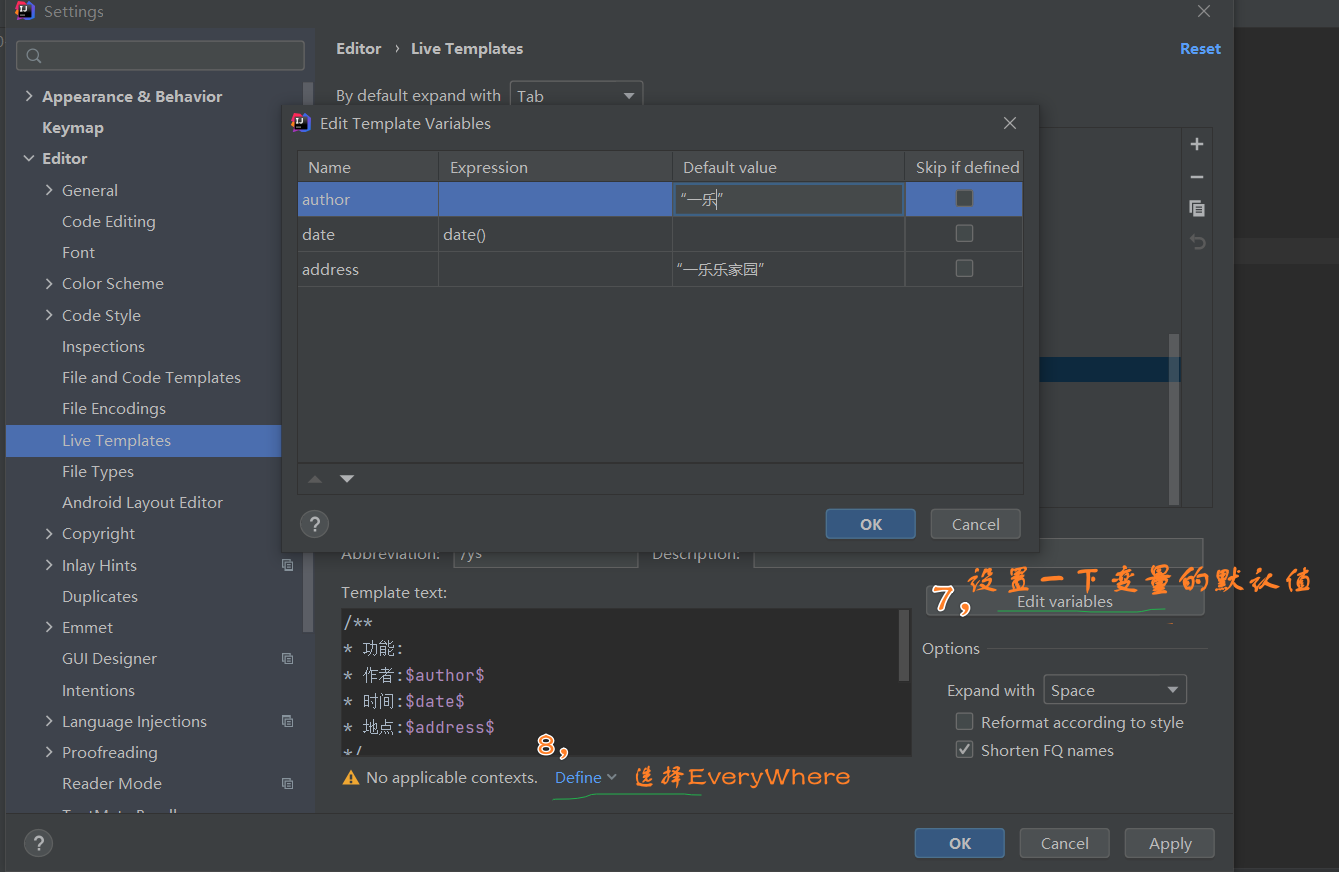The image size is (1339, 872).
Task: Open the Font settings page
Action: point(78,252)
